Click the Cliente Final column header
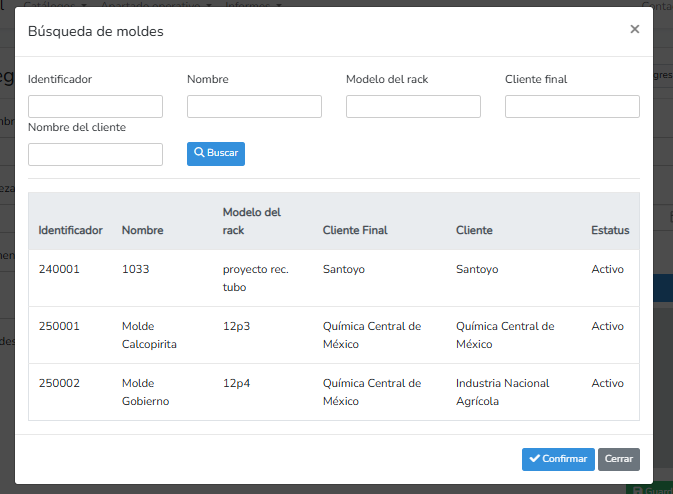 tap(355, 230)
